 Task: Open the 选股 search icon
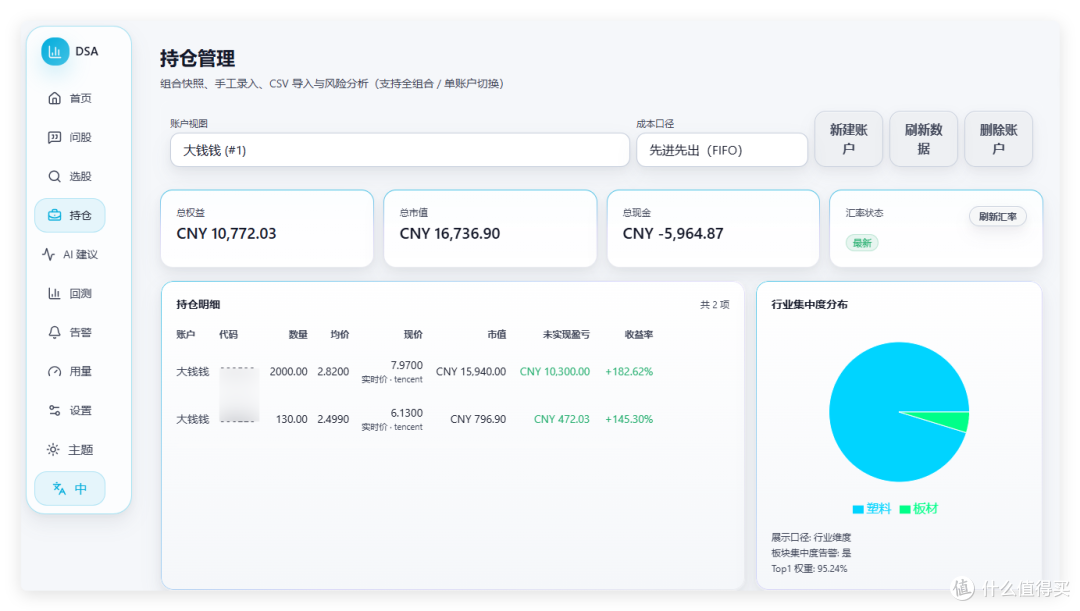54,176
